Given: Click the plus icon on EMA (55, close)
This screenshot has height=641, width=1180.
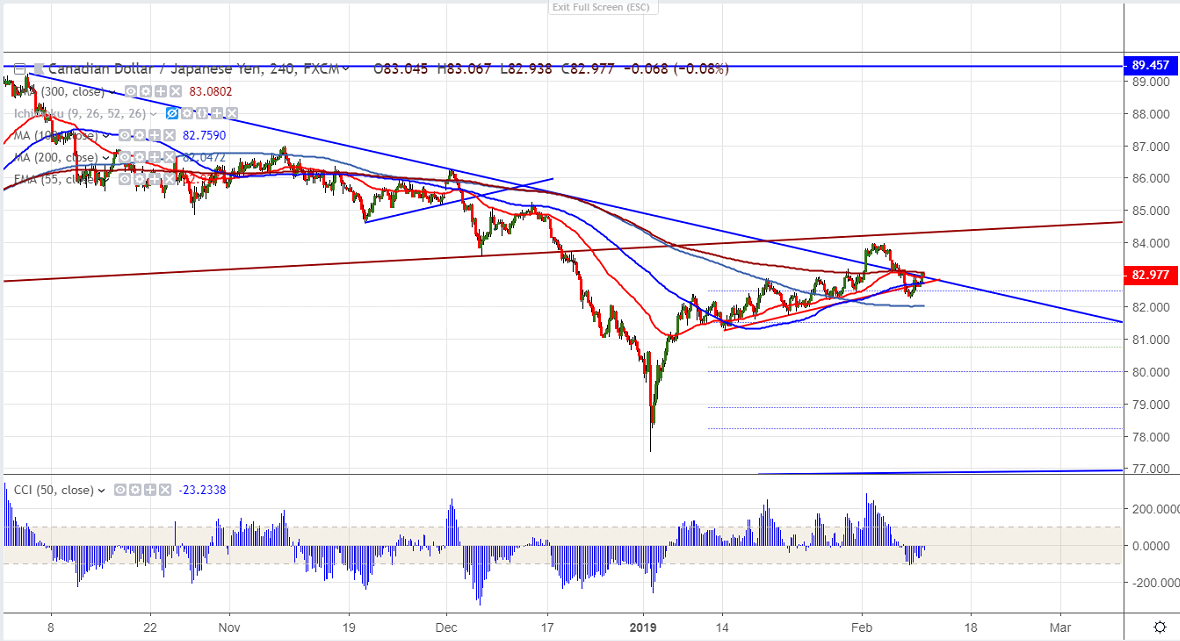Looking at the screenshot, I should pos(154,179).
